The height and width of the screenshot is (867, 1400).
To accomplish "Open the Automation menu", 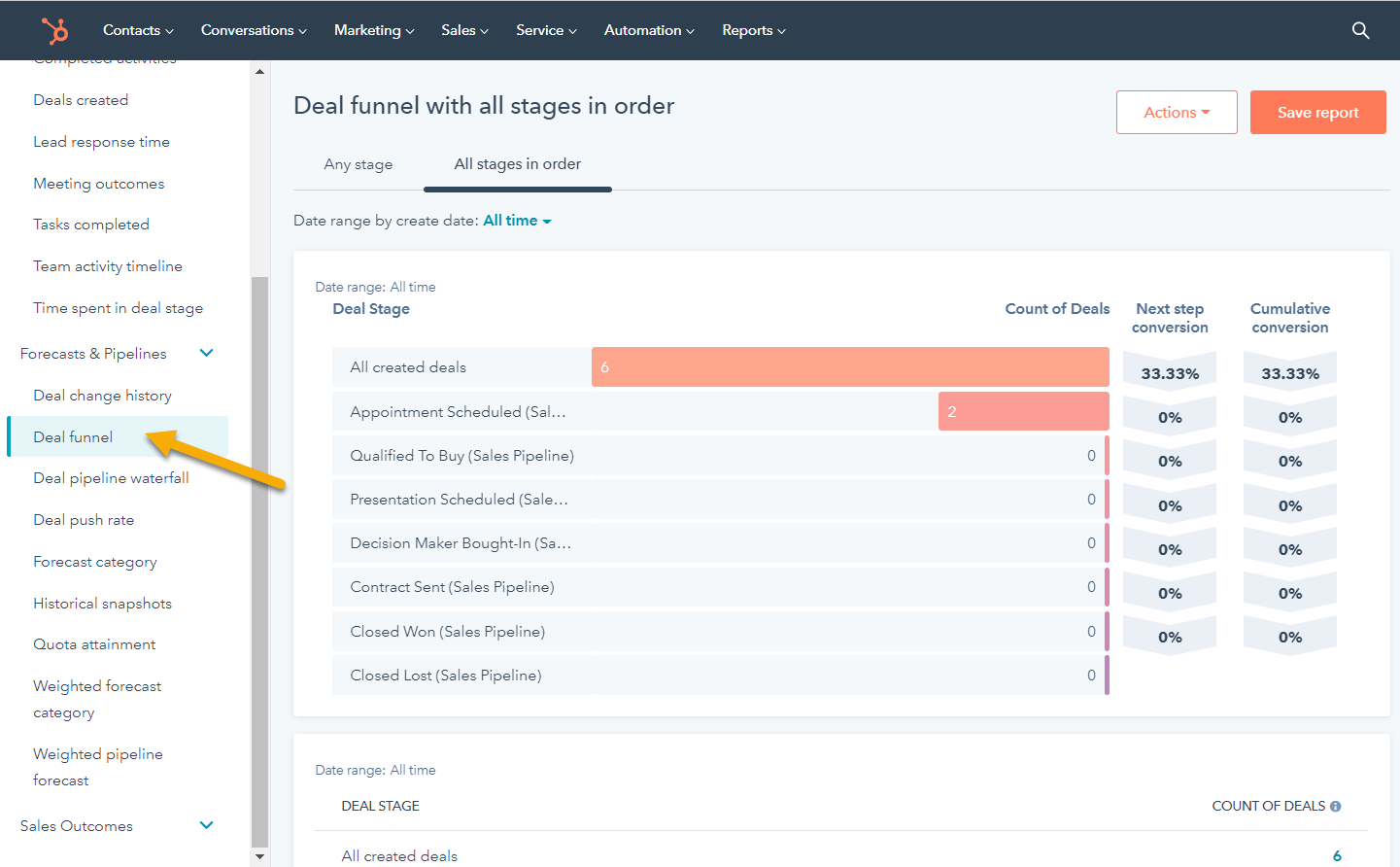I will coord(648,30).
